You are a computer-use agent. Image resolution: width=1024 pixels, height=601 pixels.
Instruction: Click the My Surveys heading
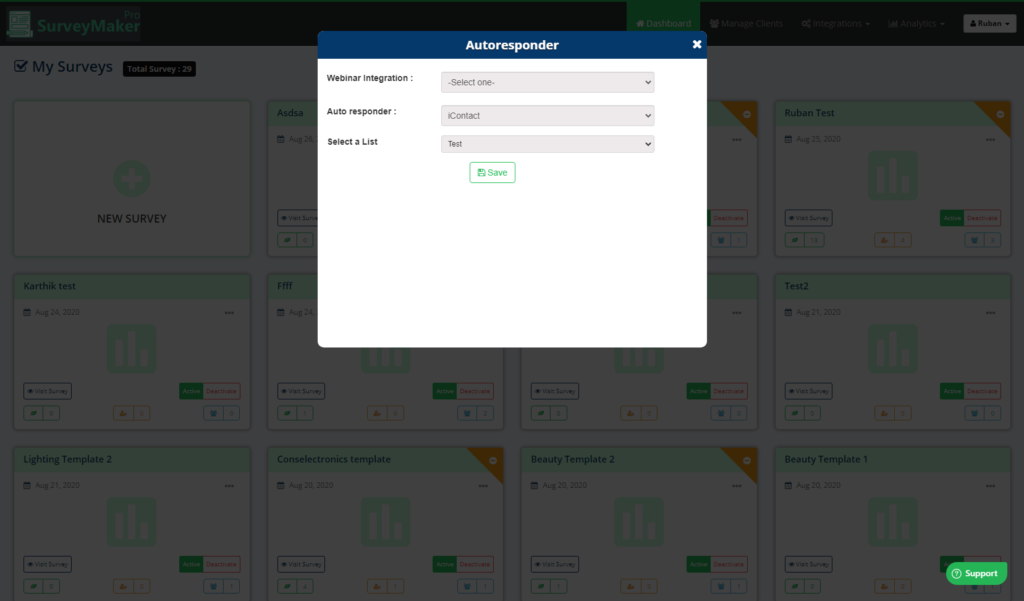tap(63, 67)
